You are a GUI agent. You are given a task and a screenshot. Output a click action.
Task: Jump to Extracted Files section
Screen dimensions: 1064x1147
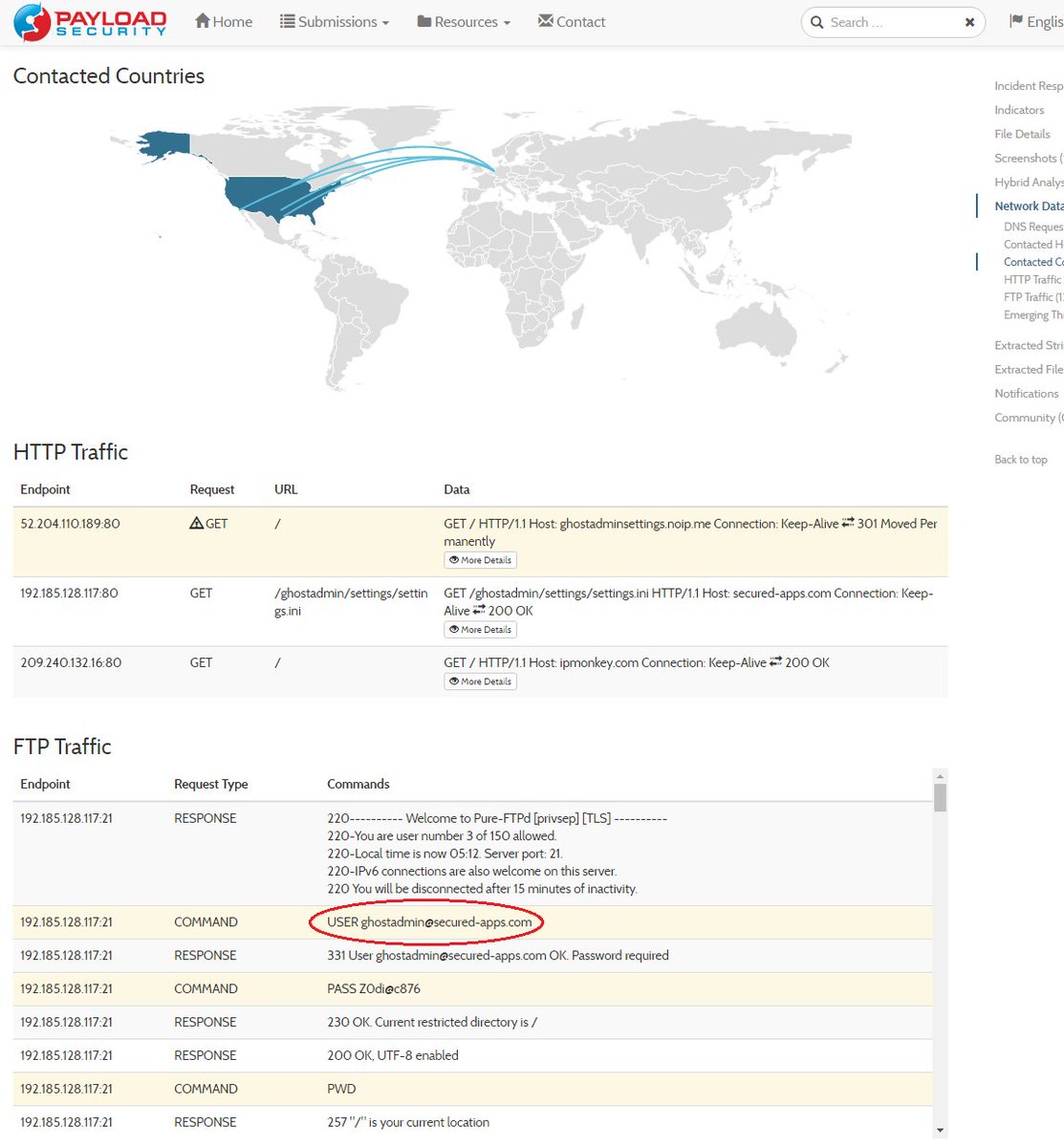(x=1029, y=369)
